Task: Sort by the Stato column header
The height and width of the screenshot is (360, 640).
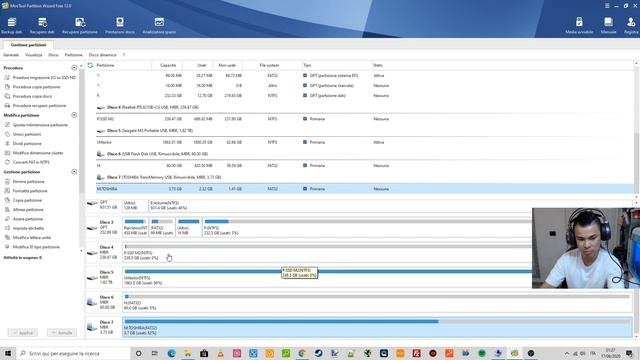Action: click(378, 65)
